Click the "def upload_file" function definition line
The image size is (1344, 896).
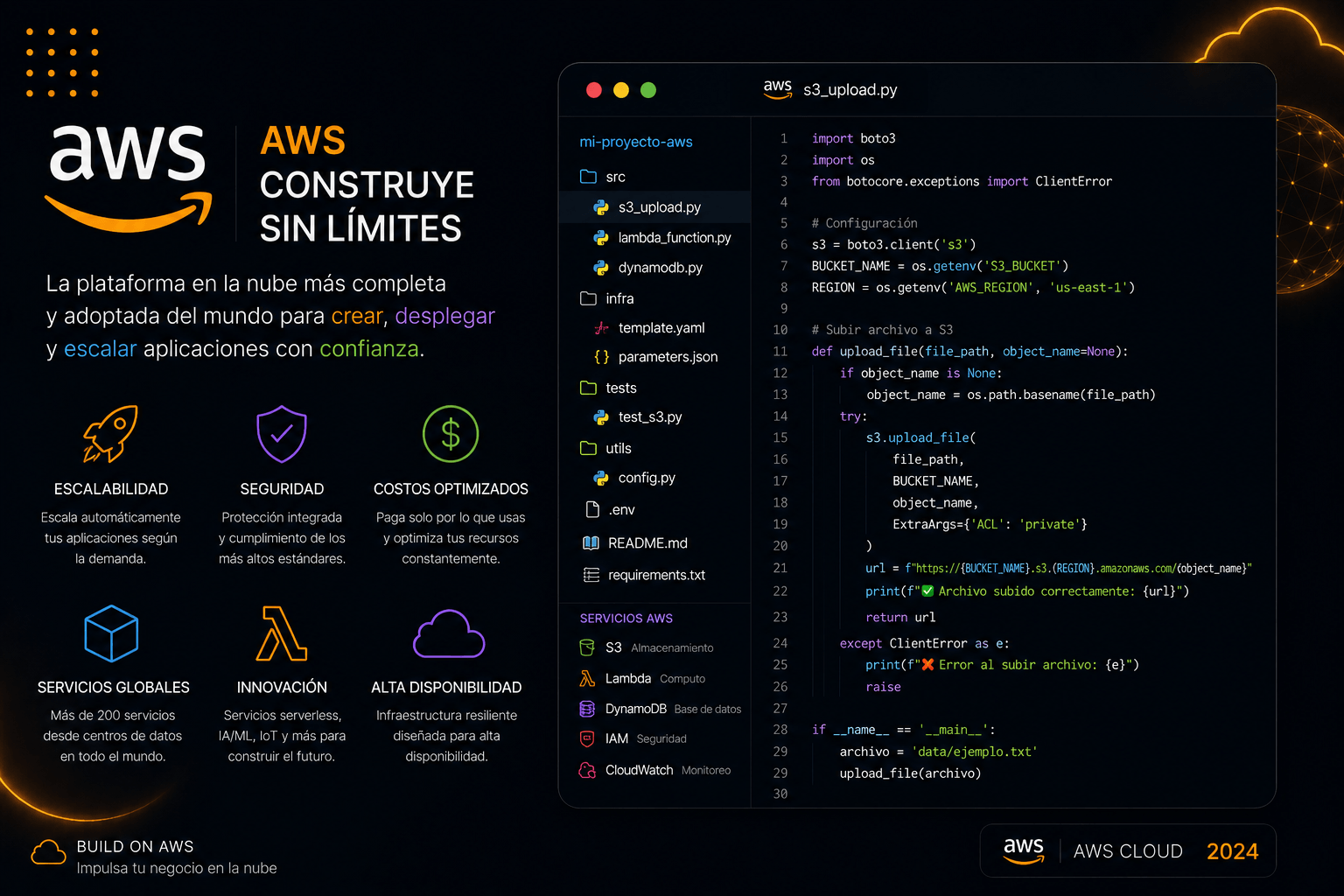969,351
